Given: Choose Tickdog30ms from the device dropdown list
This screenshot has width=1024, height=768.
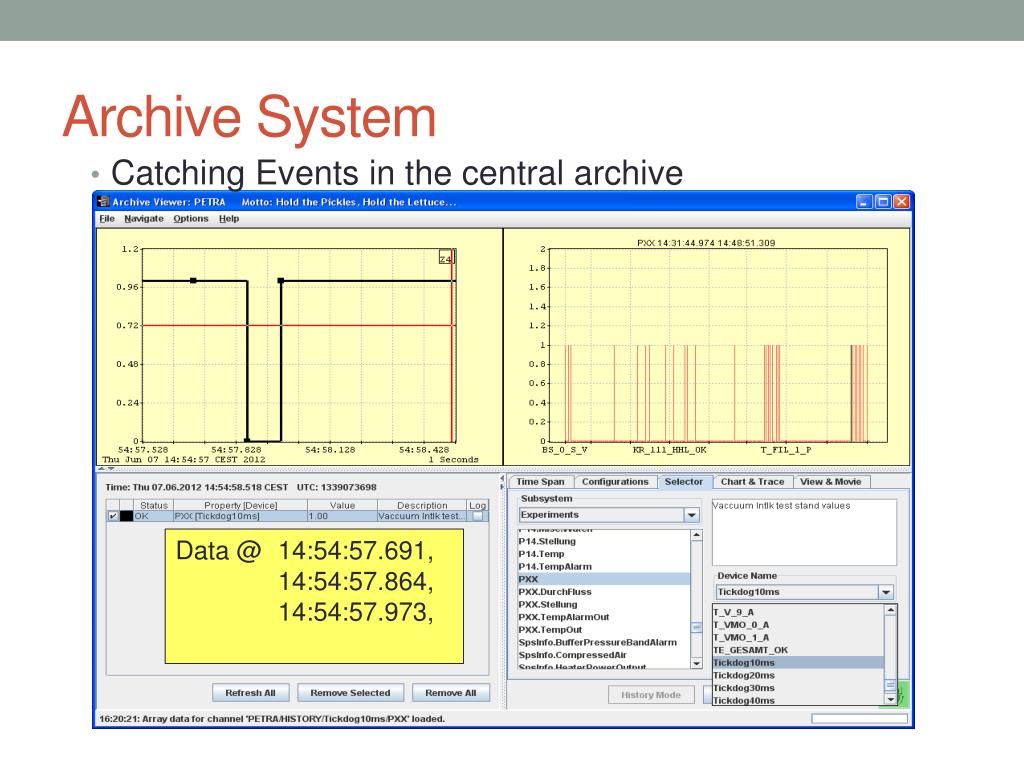Looking at the screenshot, I should click(798, 688).
